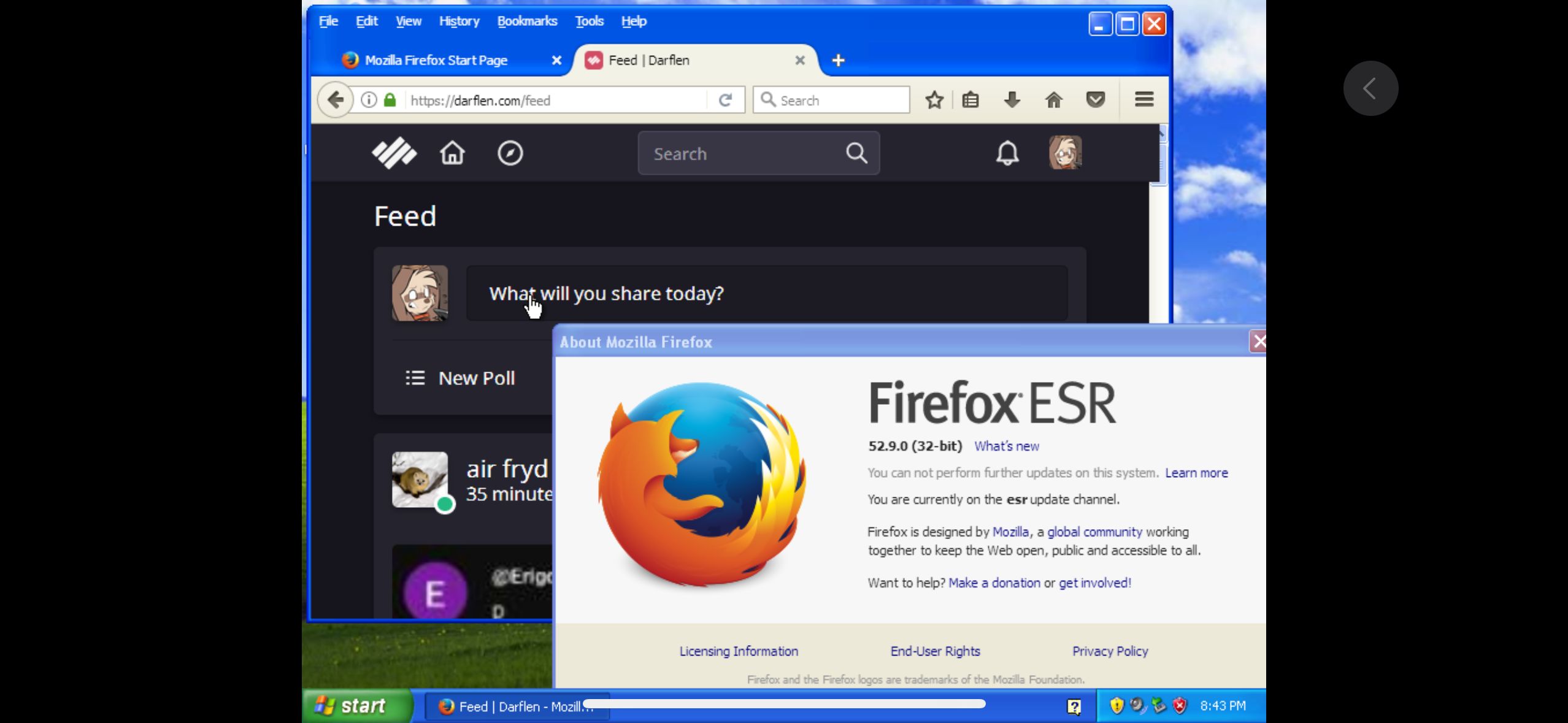Open the Downloads arrow icon

pos(1012,100)
